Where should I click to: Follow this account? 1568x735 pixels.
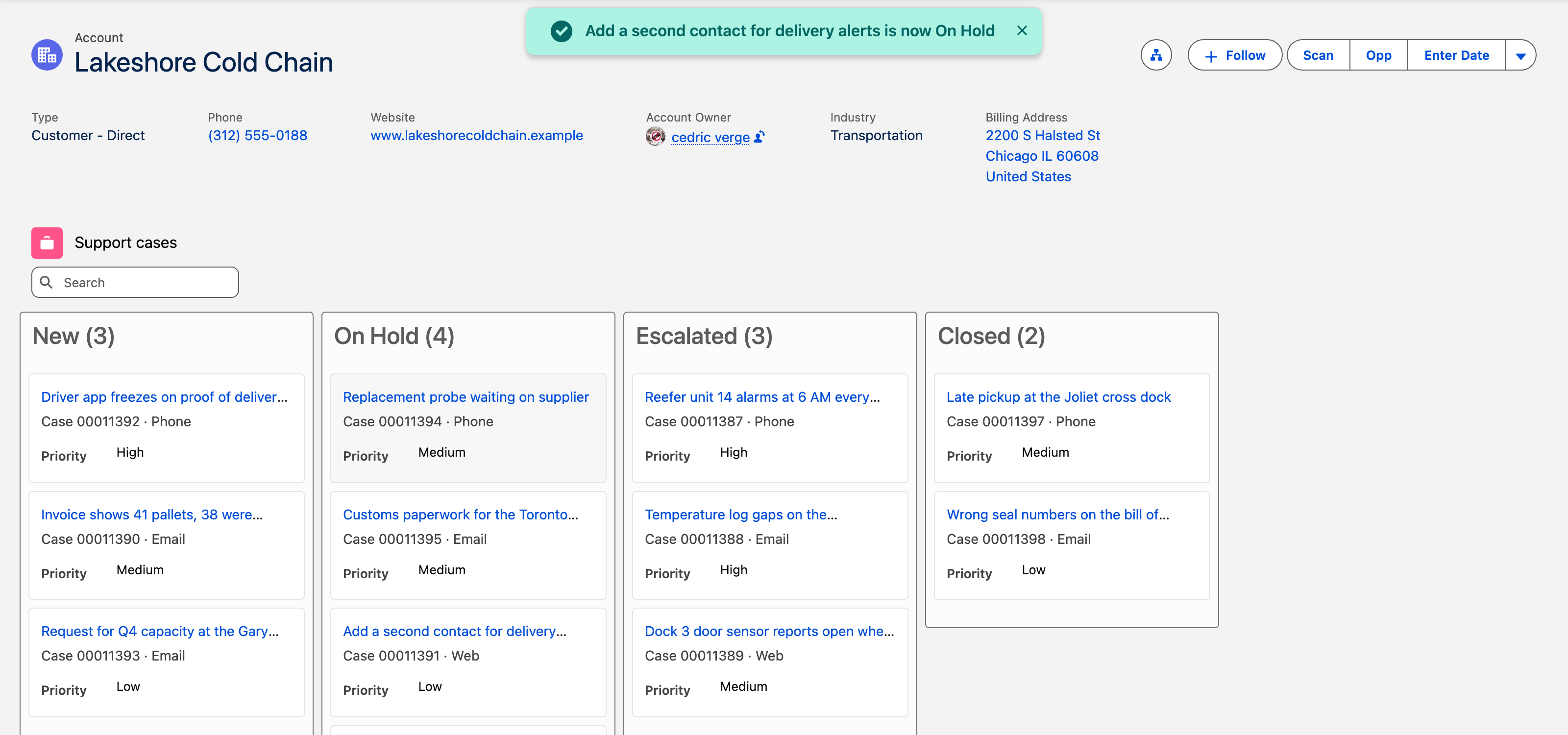(x=1234, y=55)
